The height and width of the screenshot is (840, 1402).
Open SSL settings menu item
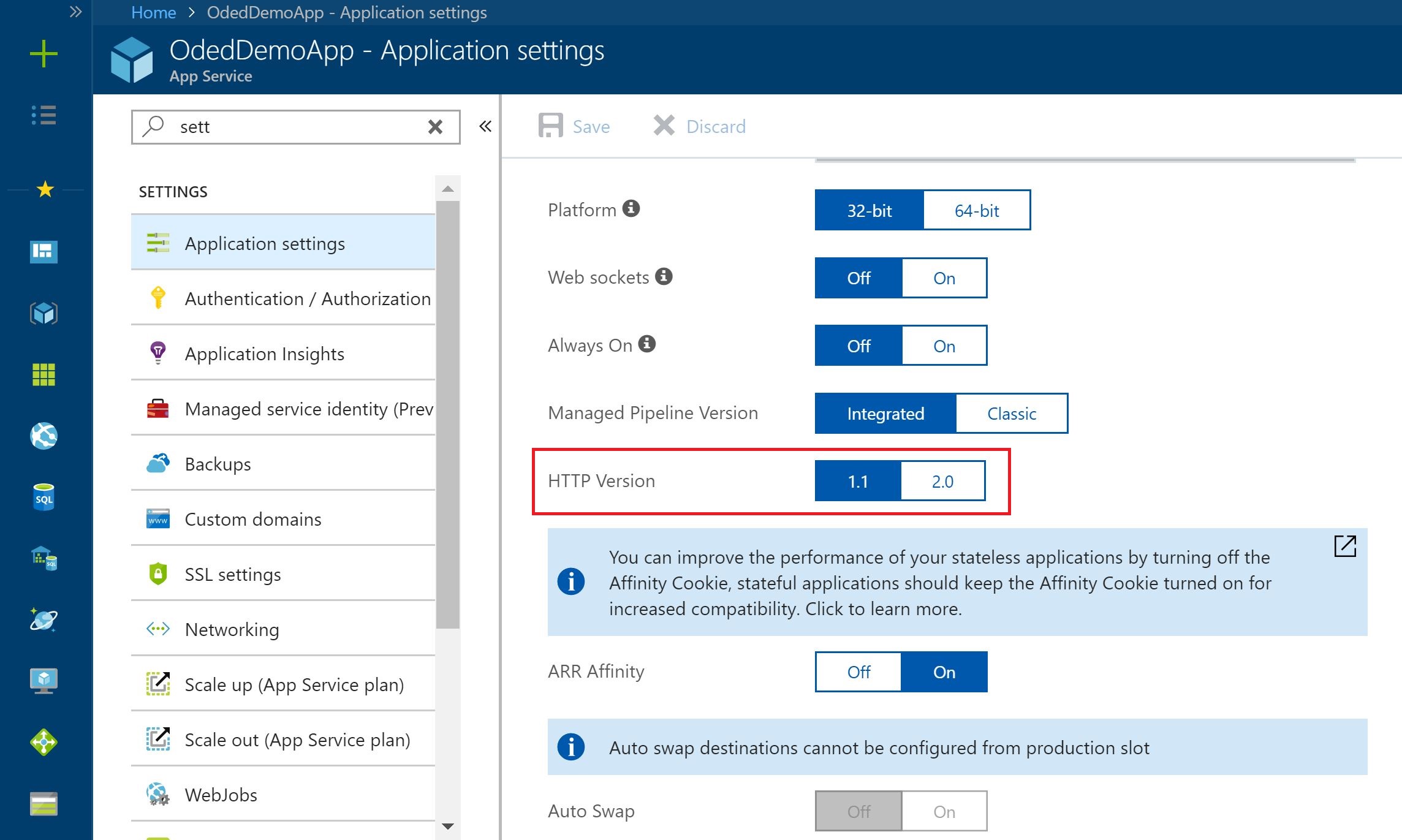point(233,575)
